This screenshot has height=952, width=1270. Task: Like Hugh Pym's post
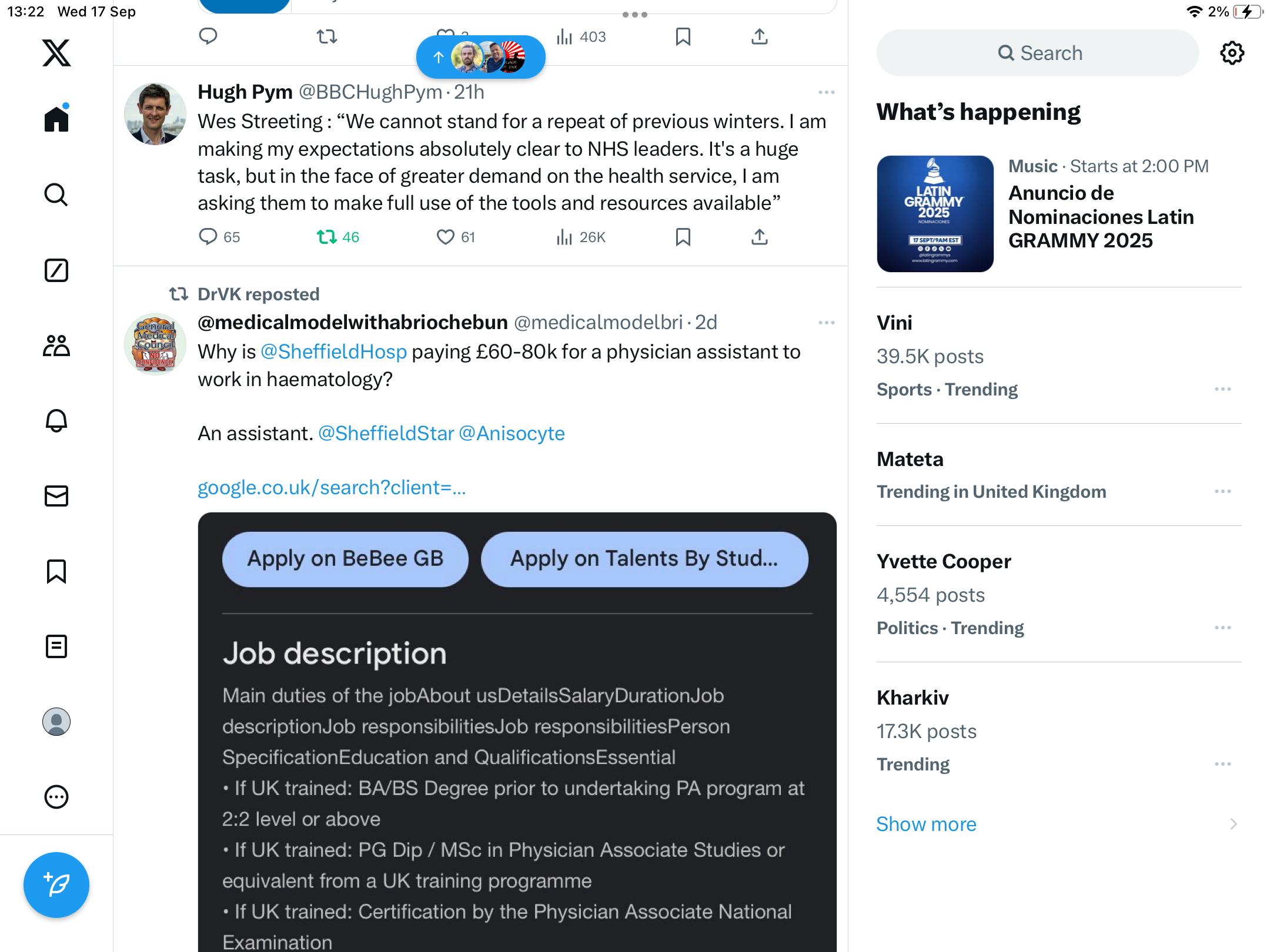[445, 237]
